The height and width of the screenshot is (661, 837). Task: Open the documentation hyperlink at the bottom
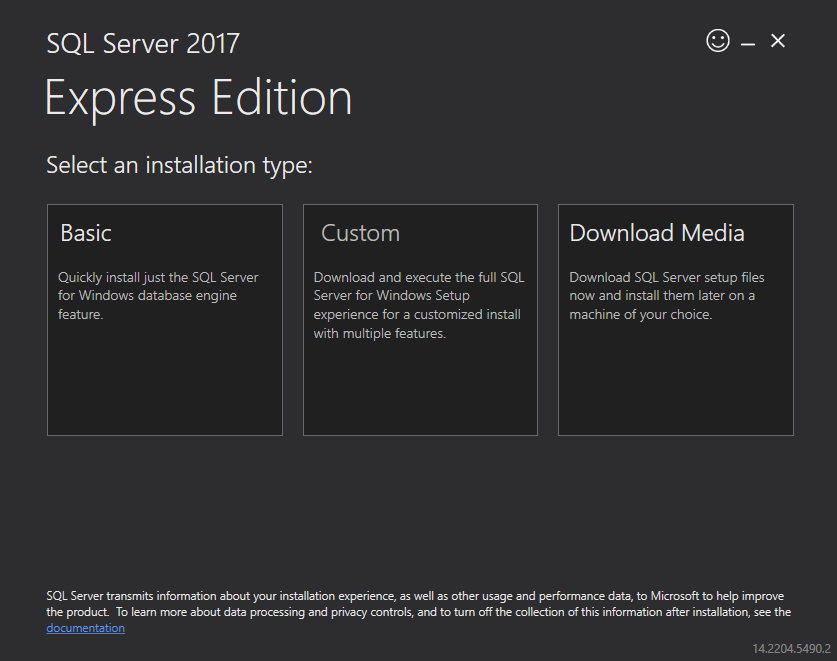(x=85, y=627)
